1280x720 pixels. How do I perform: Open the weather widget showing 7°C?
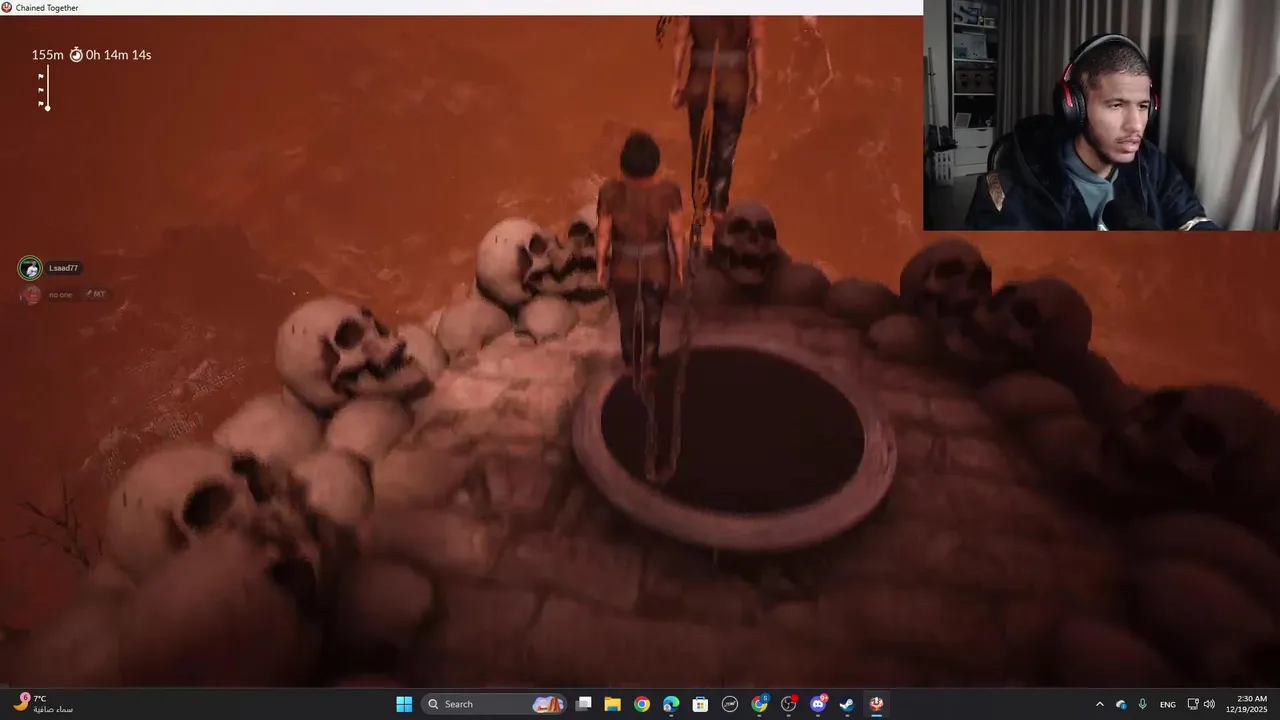(x=43, y=704)
